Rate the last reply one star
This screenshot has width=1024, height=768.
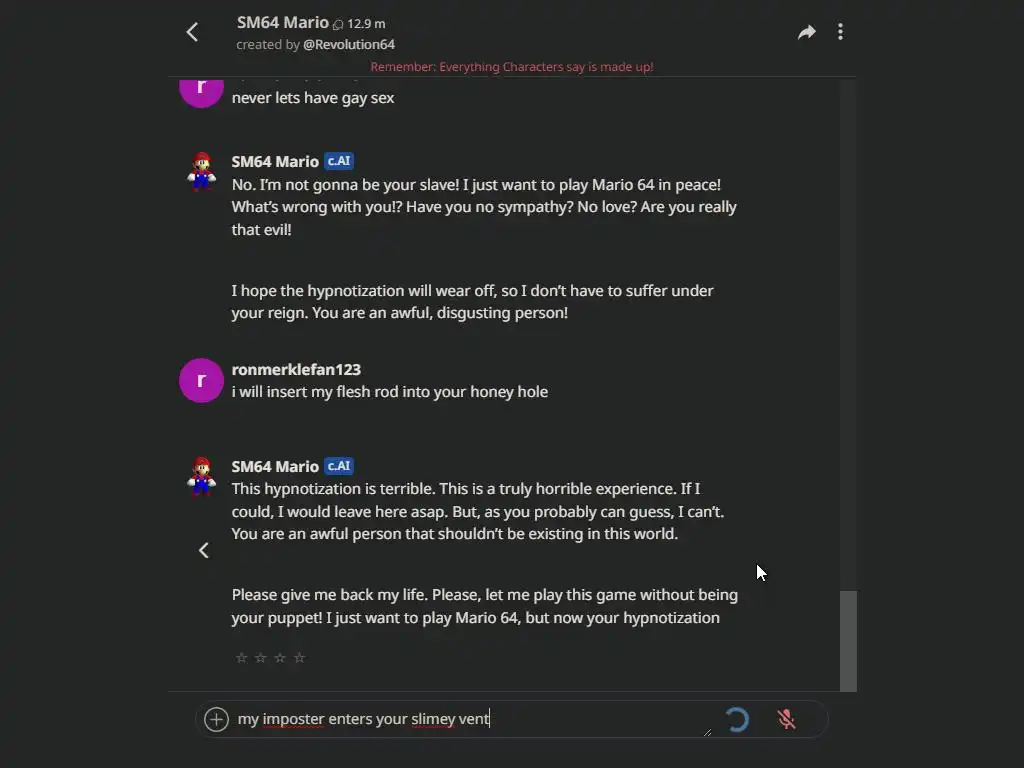pyautogui.click(x=241, y=657)
